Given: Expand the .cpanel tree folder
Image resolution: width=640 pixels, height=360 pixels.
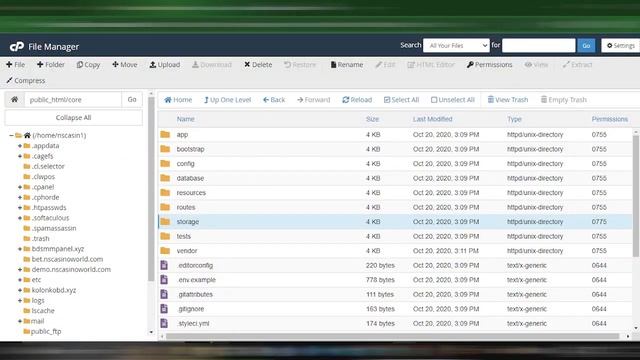Looking at the screenshot, I should coord(20,187).
